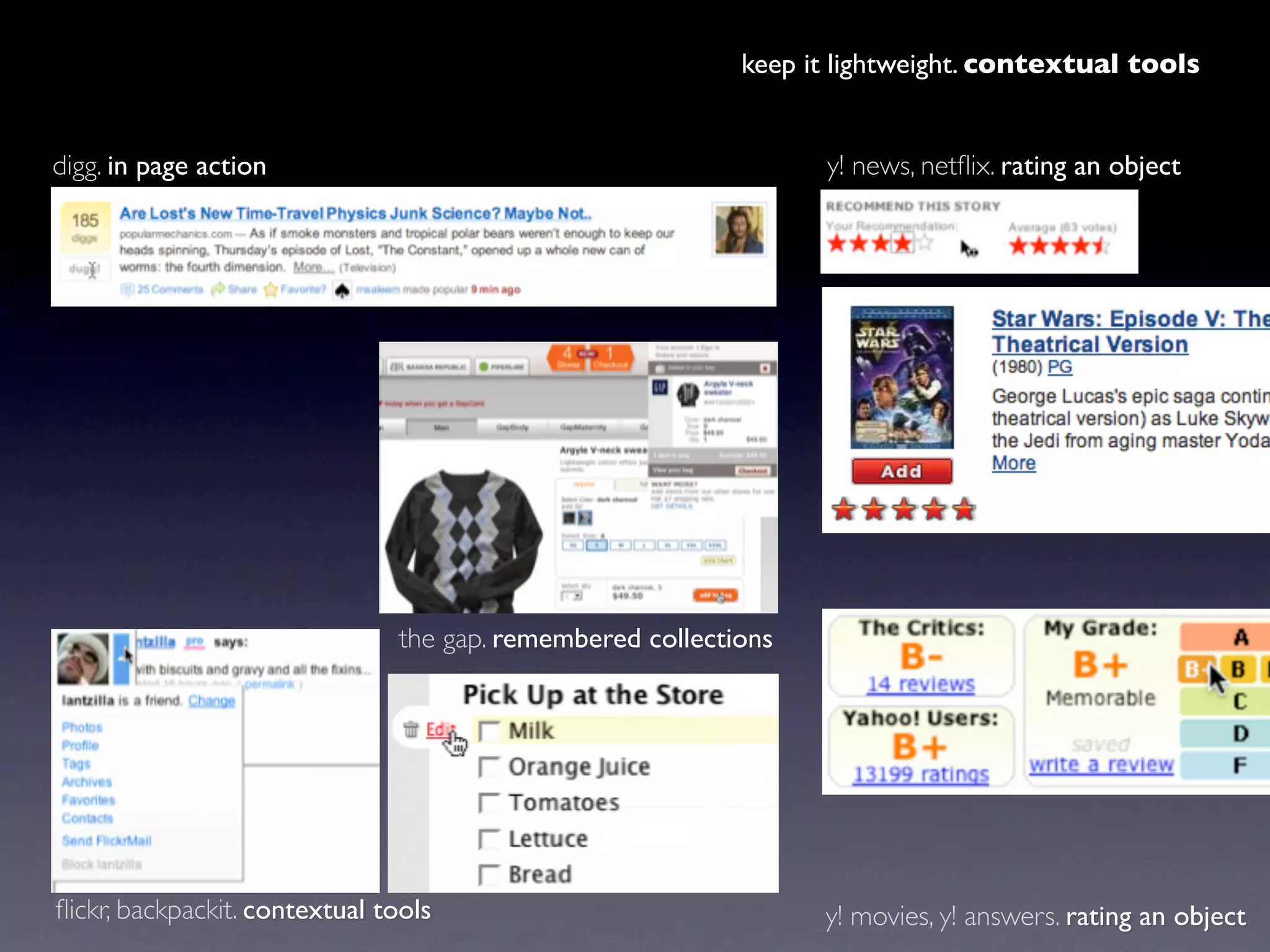Screen dimensions: 1270x952
Task: Click the 'More...' link in Digg story
Action: point(314,267)
